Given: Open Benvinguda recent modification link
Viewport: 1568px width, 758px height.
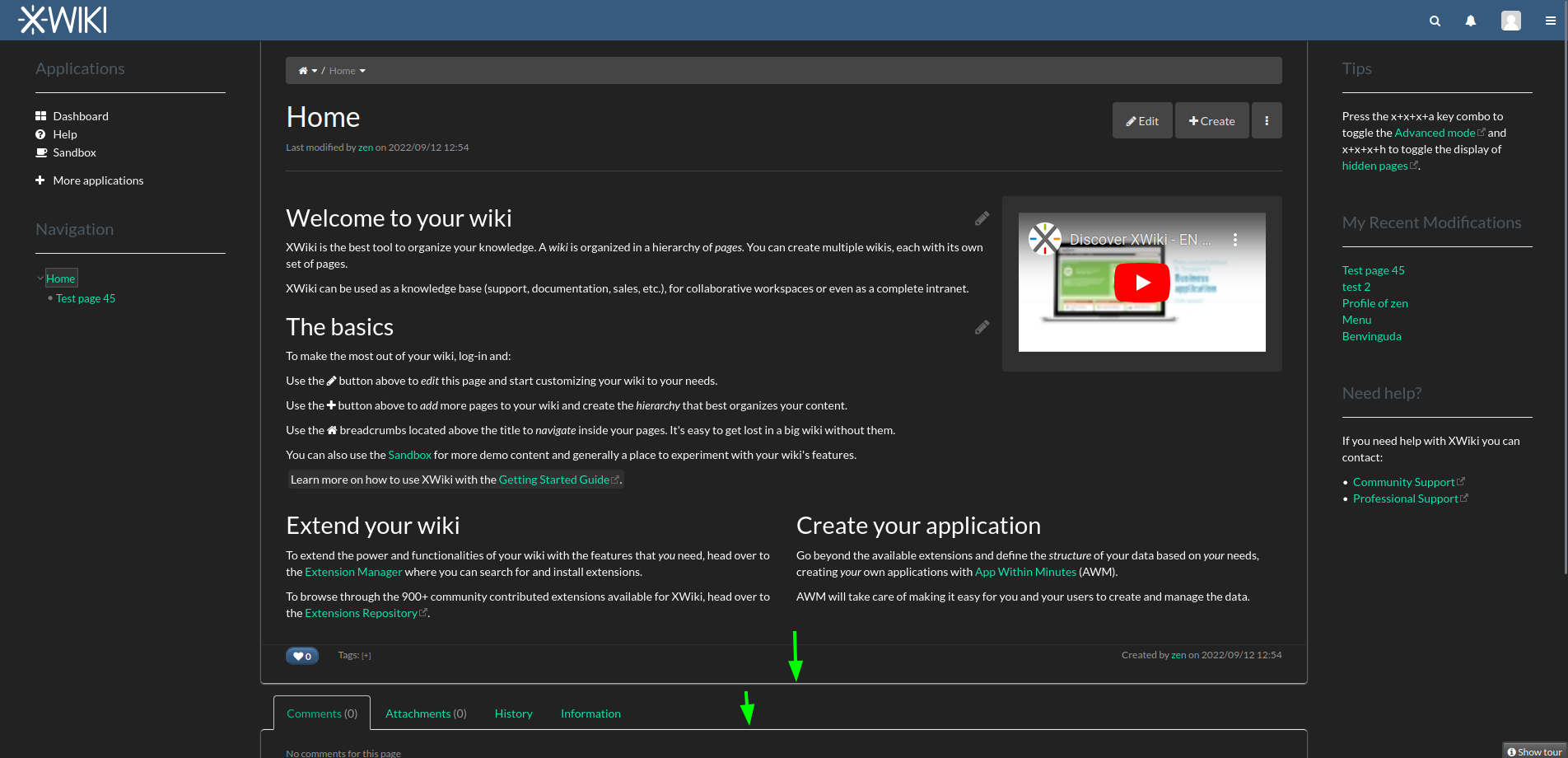Looking at the screenshot, I should [x=1372, y=336].
